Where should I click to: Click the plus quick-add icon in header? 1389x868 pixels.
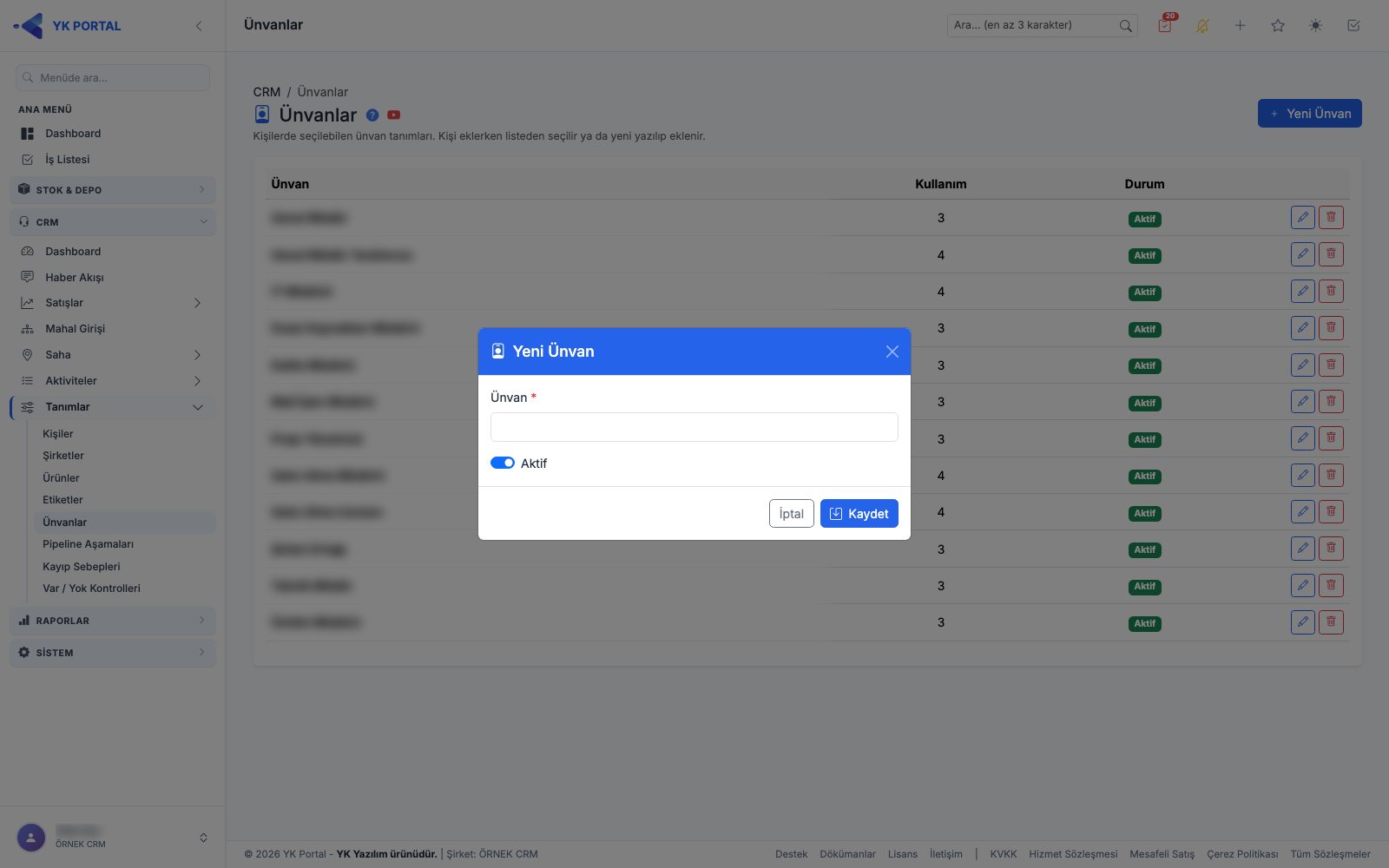click(1240, 26)
